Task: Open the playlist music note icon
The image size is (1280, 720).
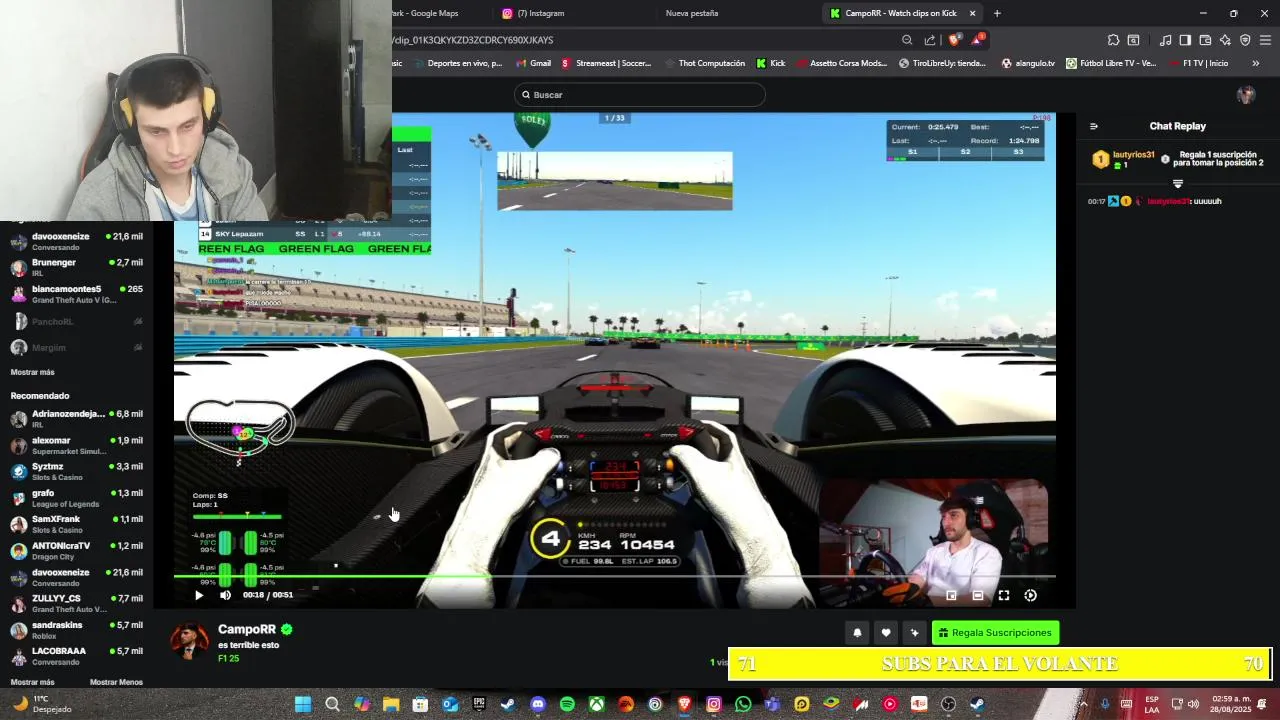Action: [x=1165, y=40]
